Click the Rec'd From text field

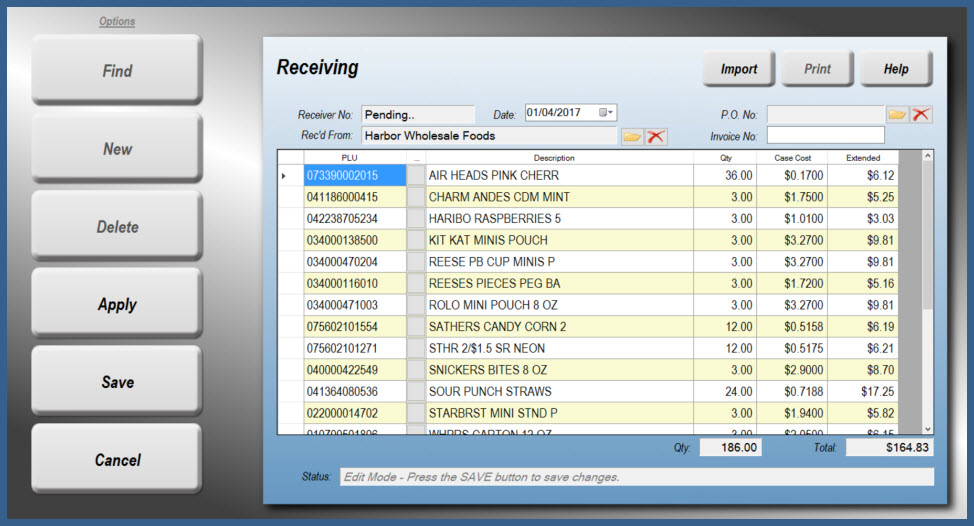coord(489,135)
